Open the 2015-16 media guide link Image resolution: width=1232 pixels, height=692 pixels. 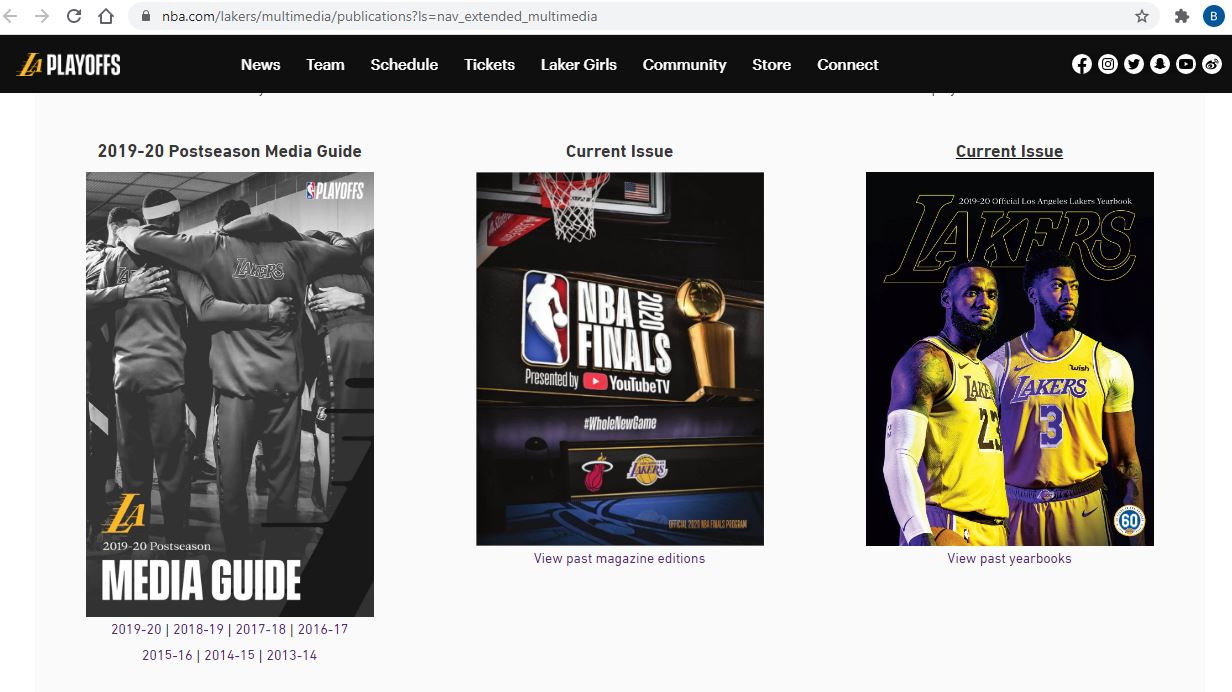(x=167, y=656)
